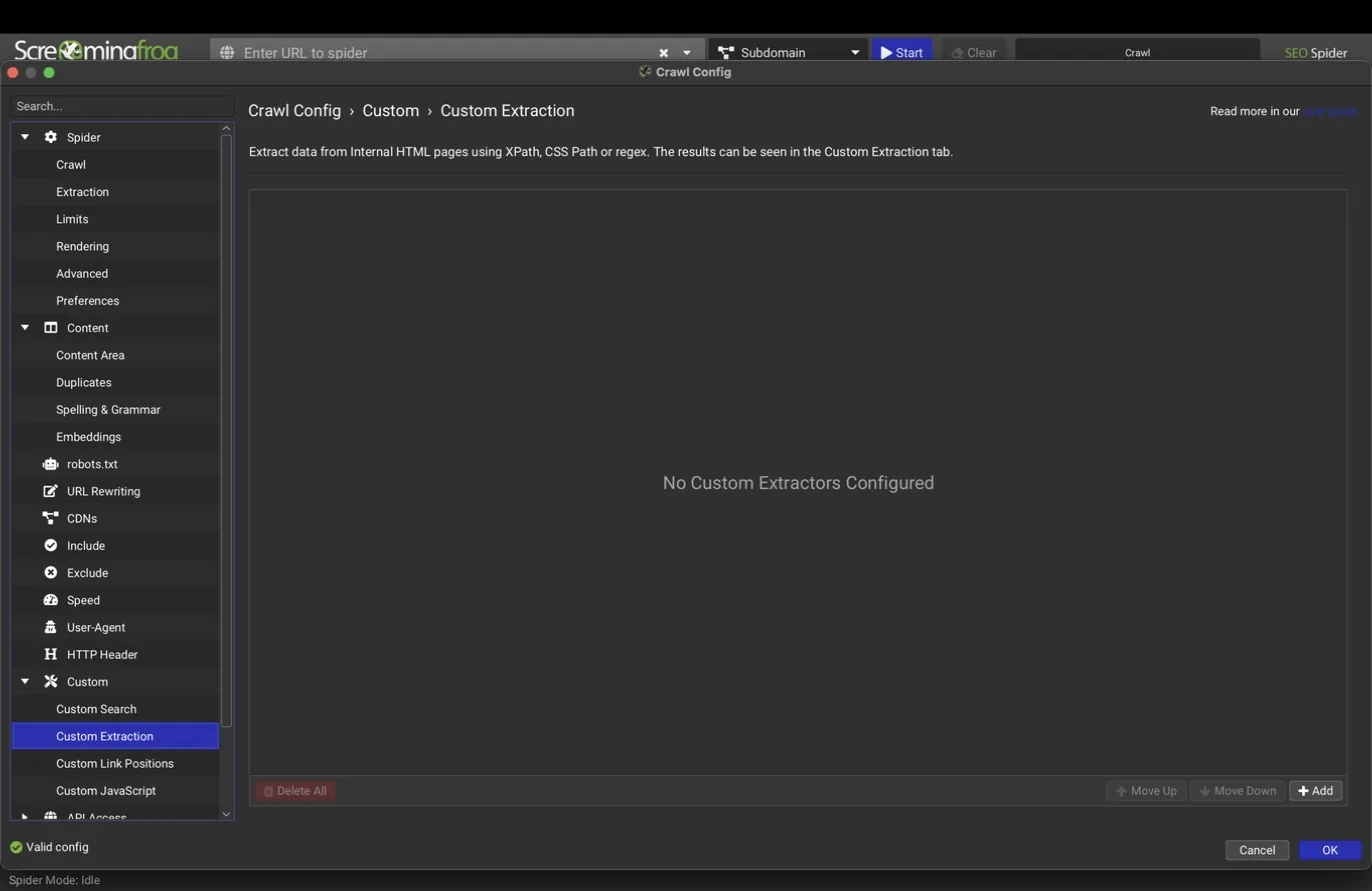This screenshot has width=1372, height=891.
Task: Click the HTTP Header H icon
Action: point(51,654)
